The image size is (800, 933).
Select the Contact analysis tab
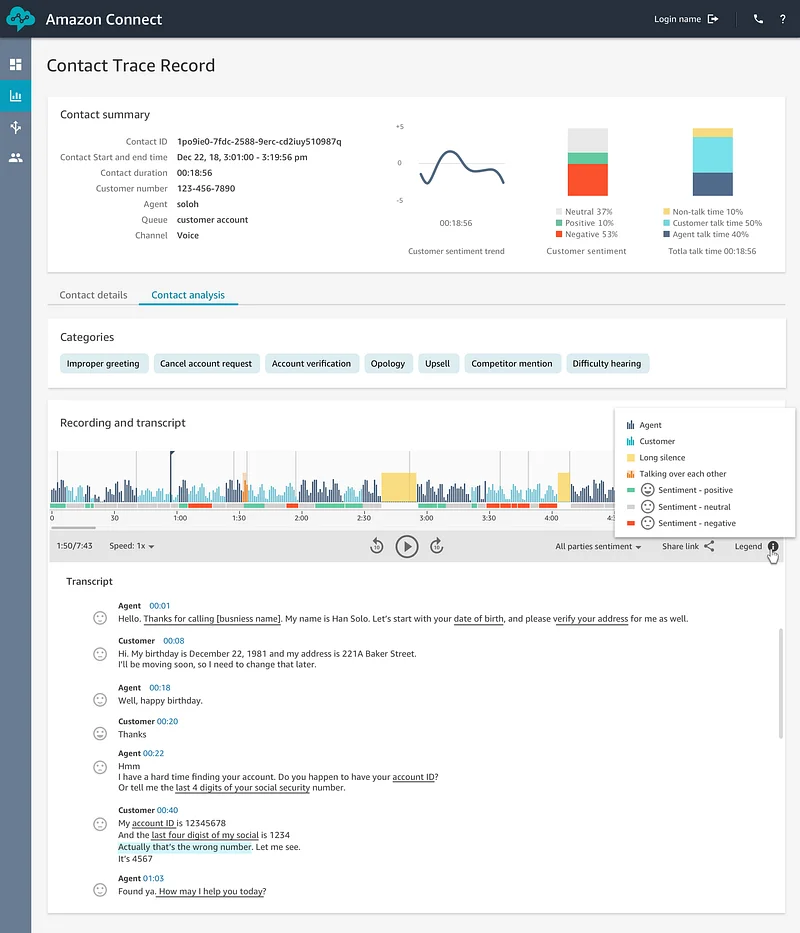coord(188,295)
